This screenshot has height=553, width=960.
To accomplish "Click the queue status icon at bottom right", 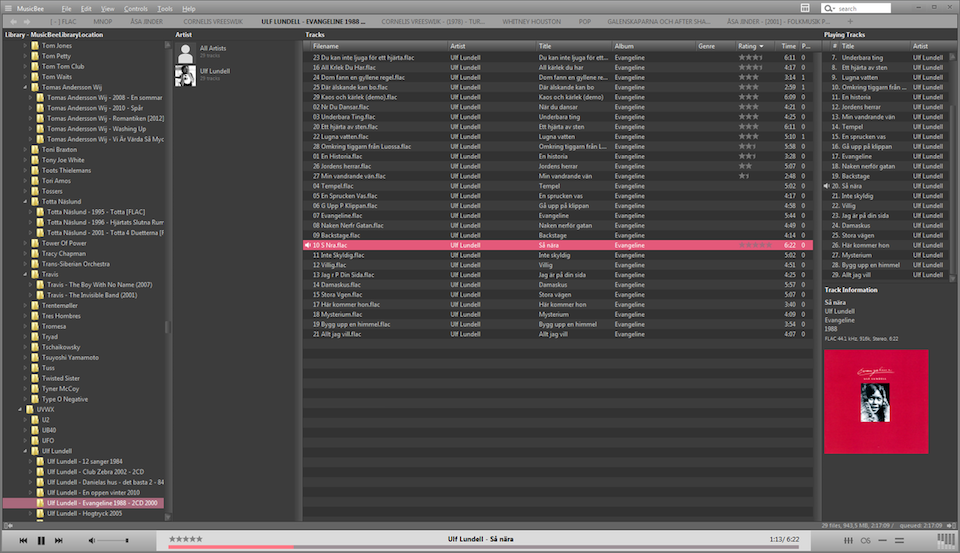I will tap(950, 525).
